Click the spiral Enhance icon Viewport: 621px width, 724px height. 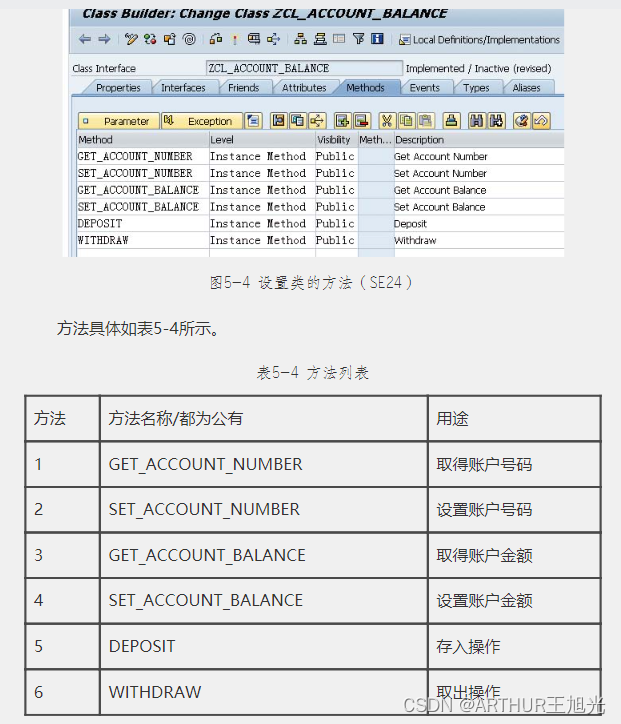pos(189,39)
